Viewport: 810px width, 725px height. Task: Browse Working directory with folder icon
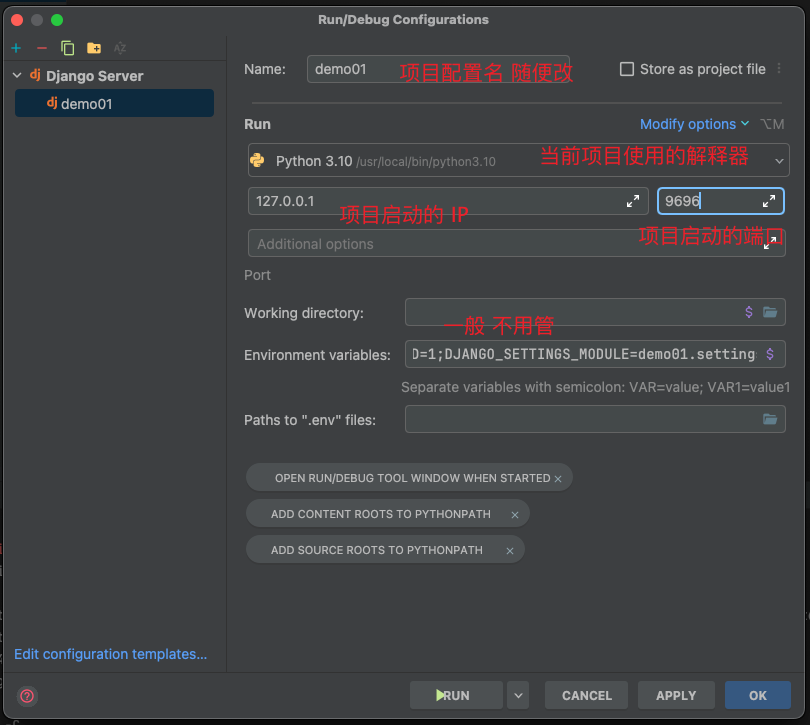[770, 312]
